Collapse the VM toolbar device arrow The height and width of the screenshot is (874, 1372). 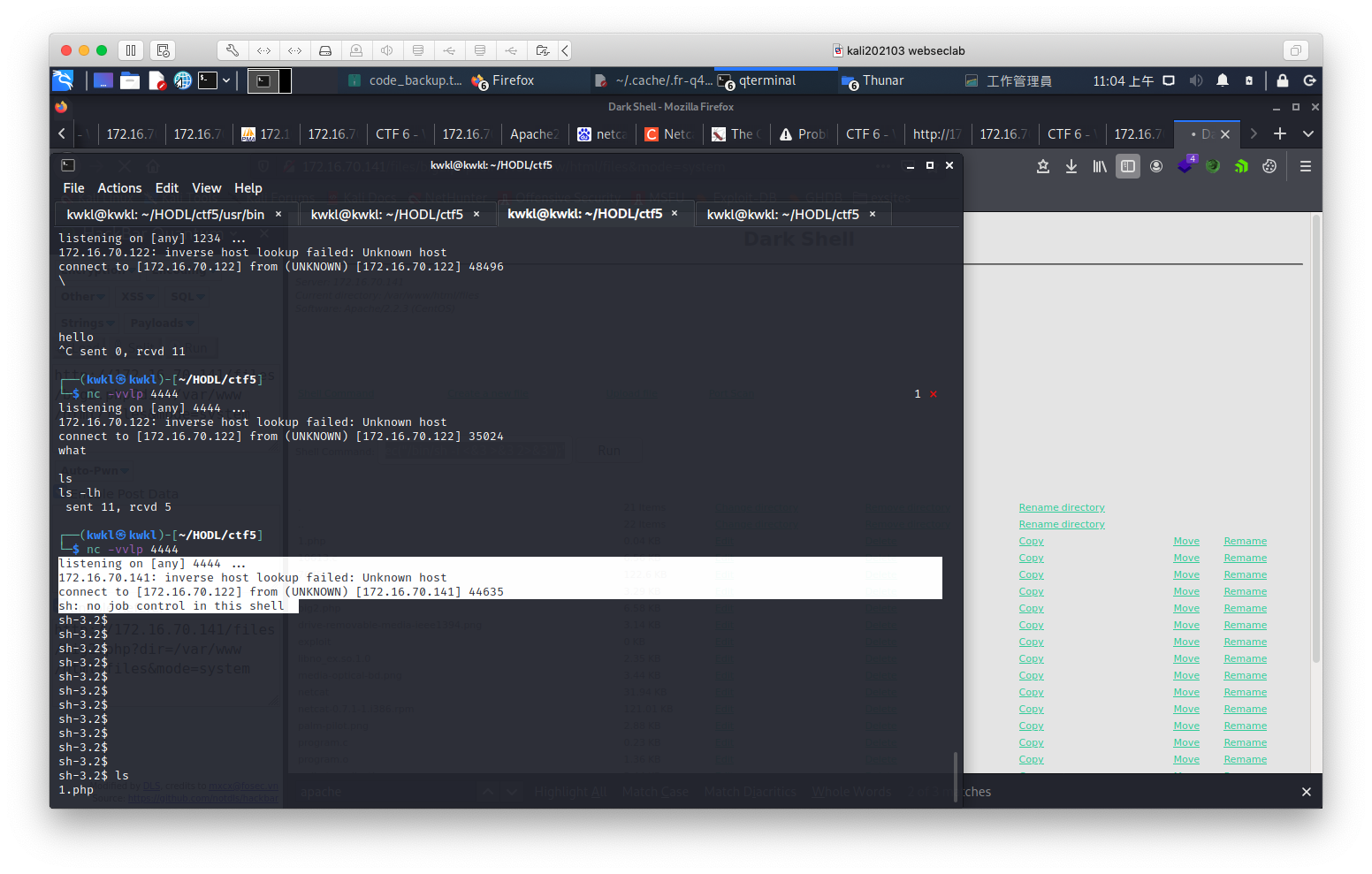pyautogui.click(x=565, y=50)
